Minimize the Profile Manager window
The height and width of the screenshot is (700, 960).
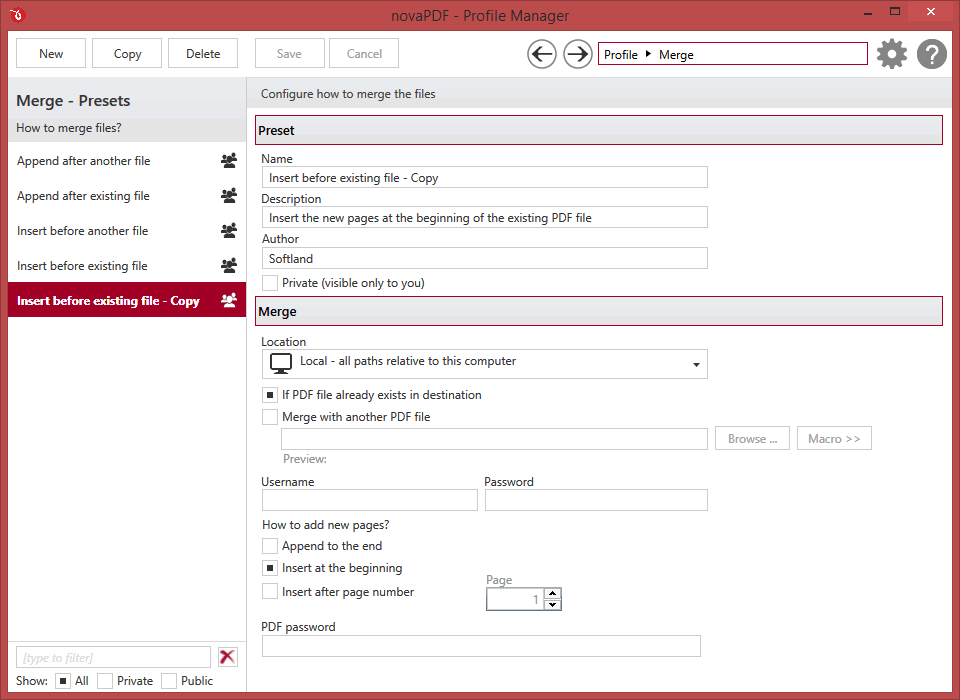pos(868,13)
